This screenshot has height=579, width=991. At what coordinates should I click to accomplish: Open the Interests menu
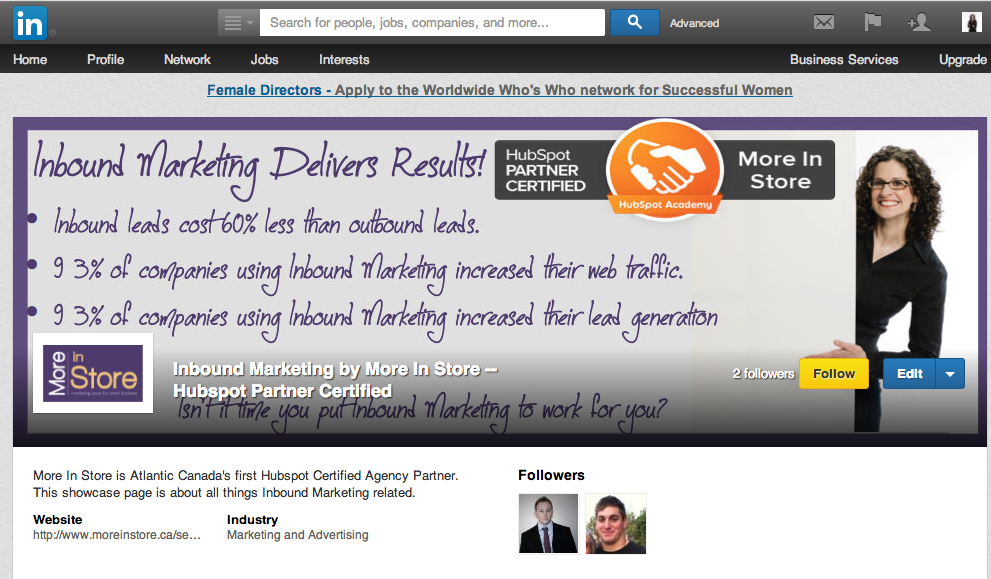344,59
